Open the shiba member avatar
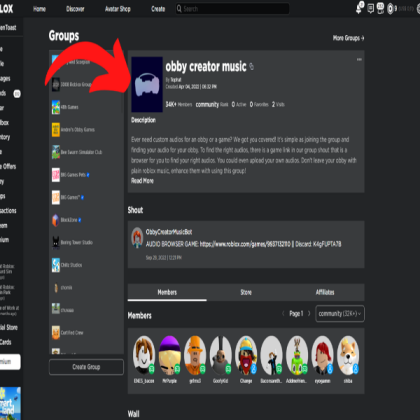 [x=348, y=356]
